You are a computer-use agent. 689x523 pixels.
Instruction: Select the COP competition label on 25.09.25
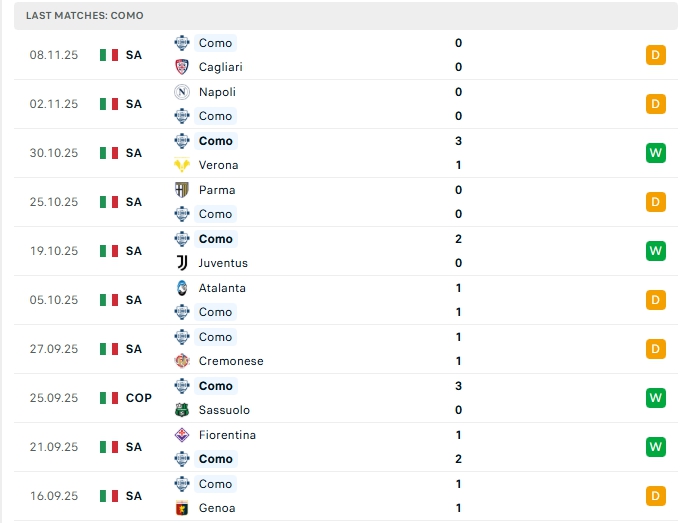(139, 398)
